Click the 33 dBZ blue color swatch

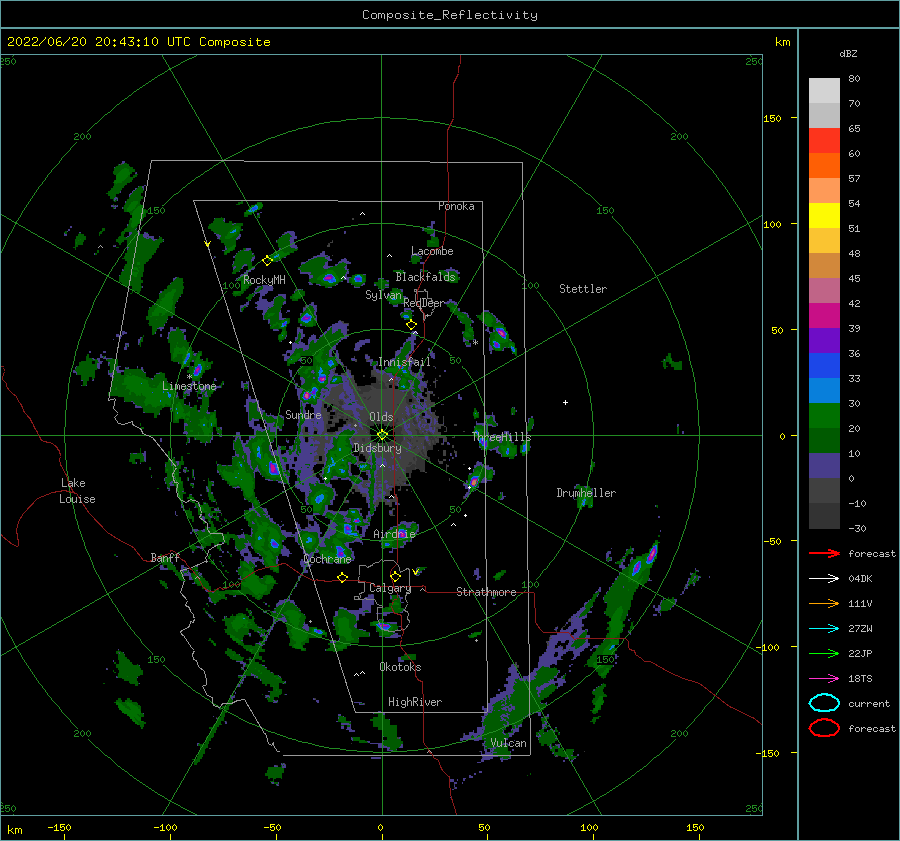824,365
